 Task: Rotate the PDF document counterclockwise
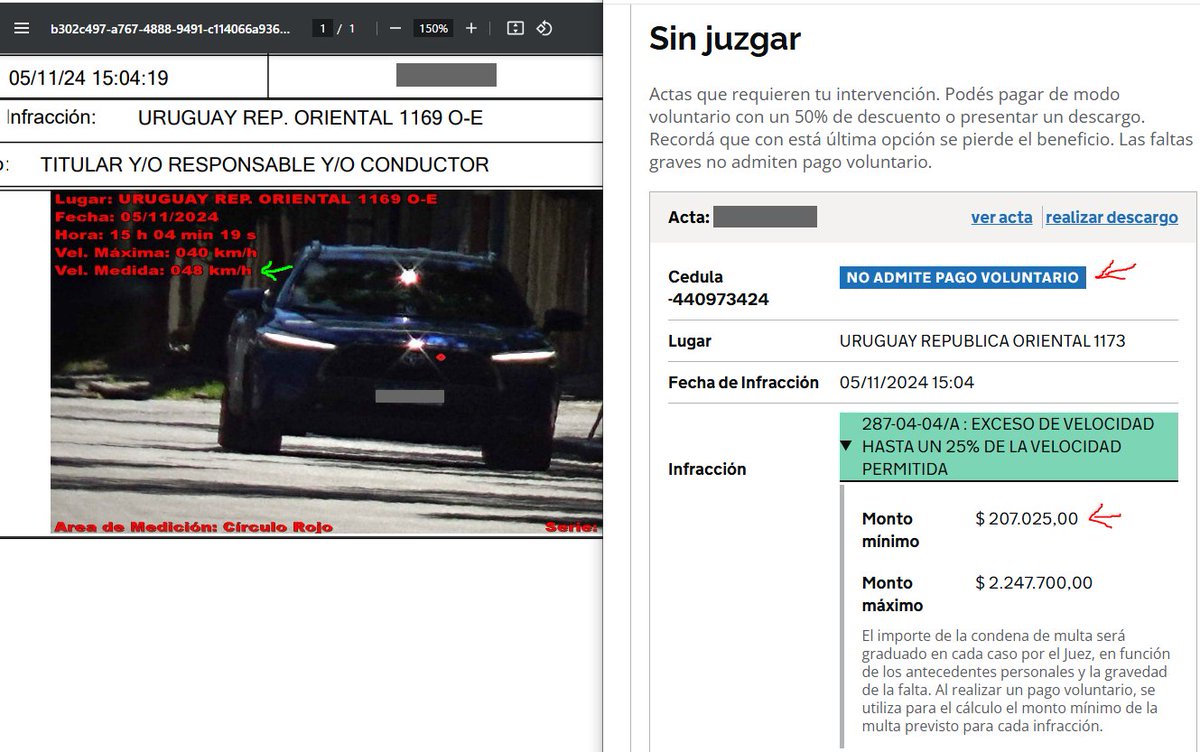tap(545, 29)
